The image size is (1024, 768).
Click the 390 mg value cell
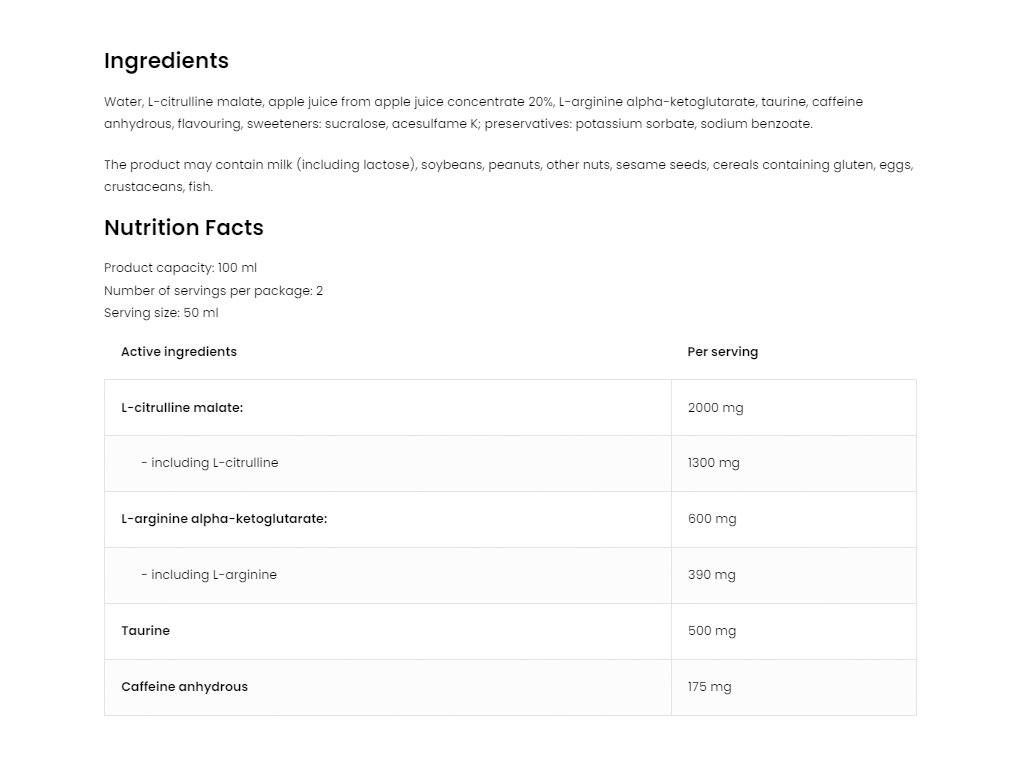coord(711,575)
